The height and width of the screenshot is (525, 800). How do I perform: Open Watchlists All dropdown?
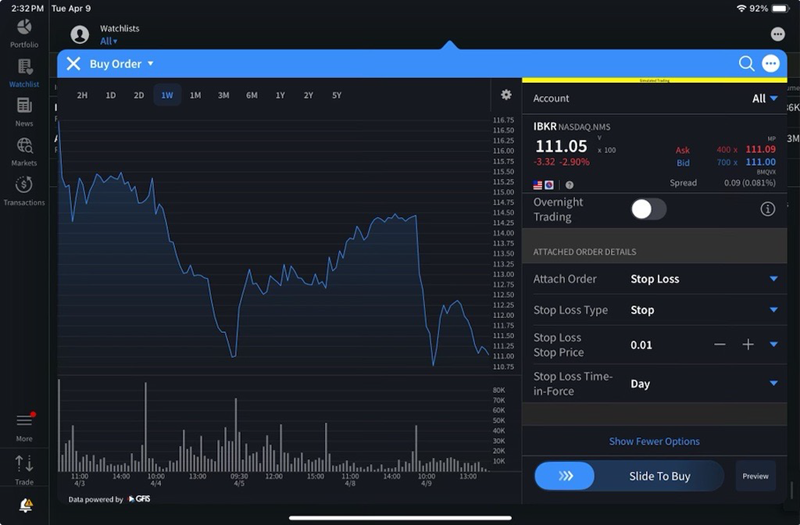coord(109,41)
